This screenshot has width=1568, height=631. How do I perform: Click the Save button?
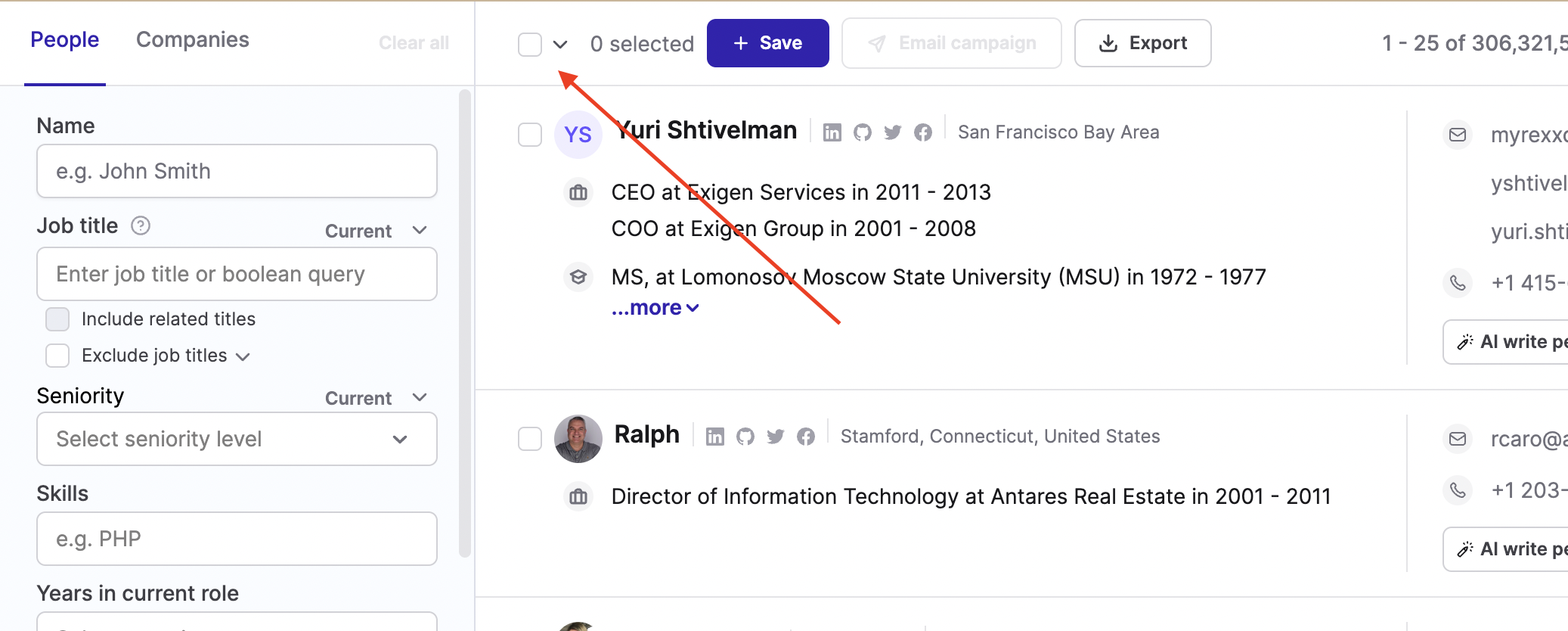point(767,43)
